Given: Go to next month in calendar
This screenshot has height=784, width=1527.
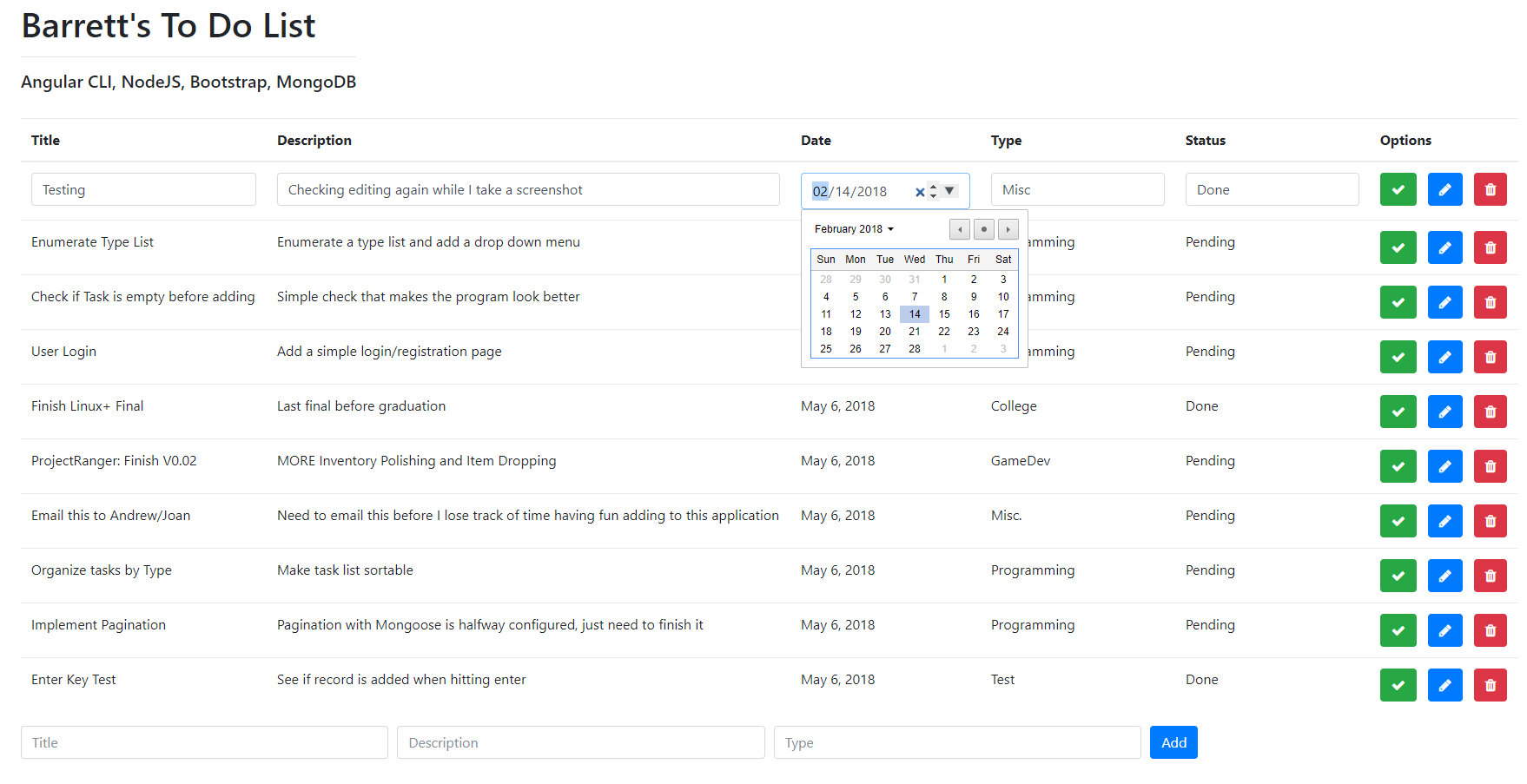Looking at the screenshot, I should pos(1008,229).
